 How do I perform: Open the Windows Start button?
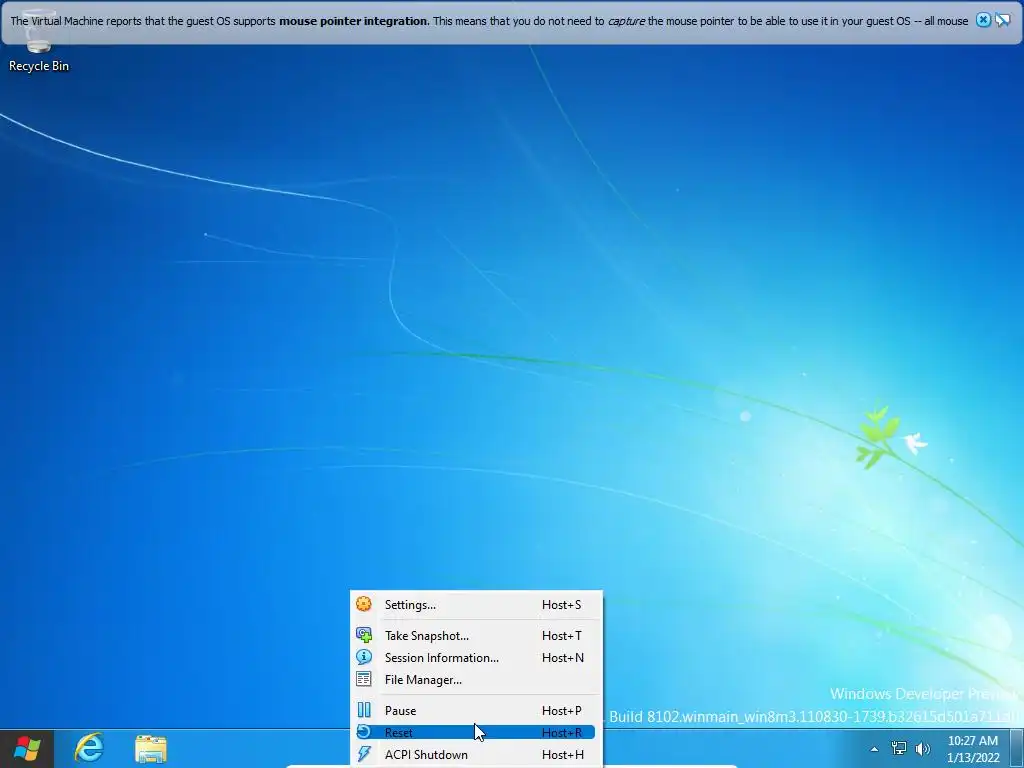27,748
